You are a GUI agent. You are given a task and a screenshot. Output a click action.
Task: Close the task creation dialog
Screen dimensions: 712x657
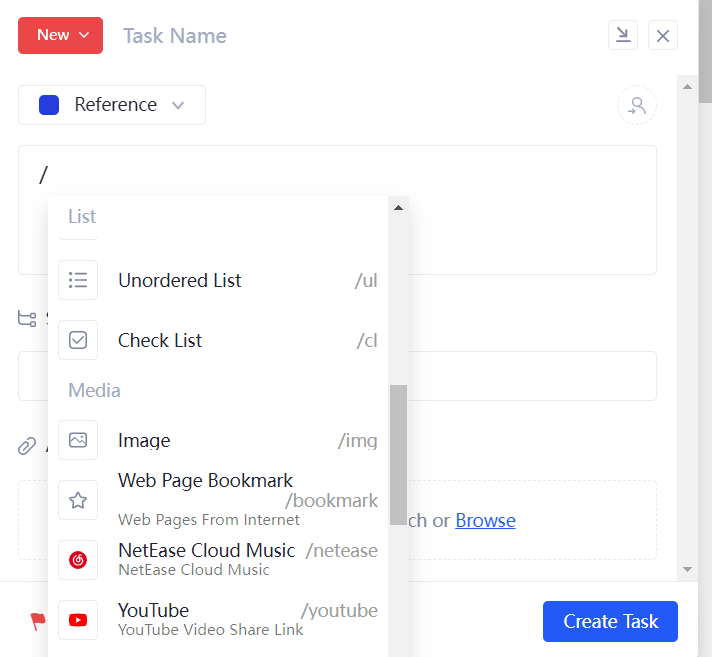pos(663,35)
